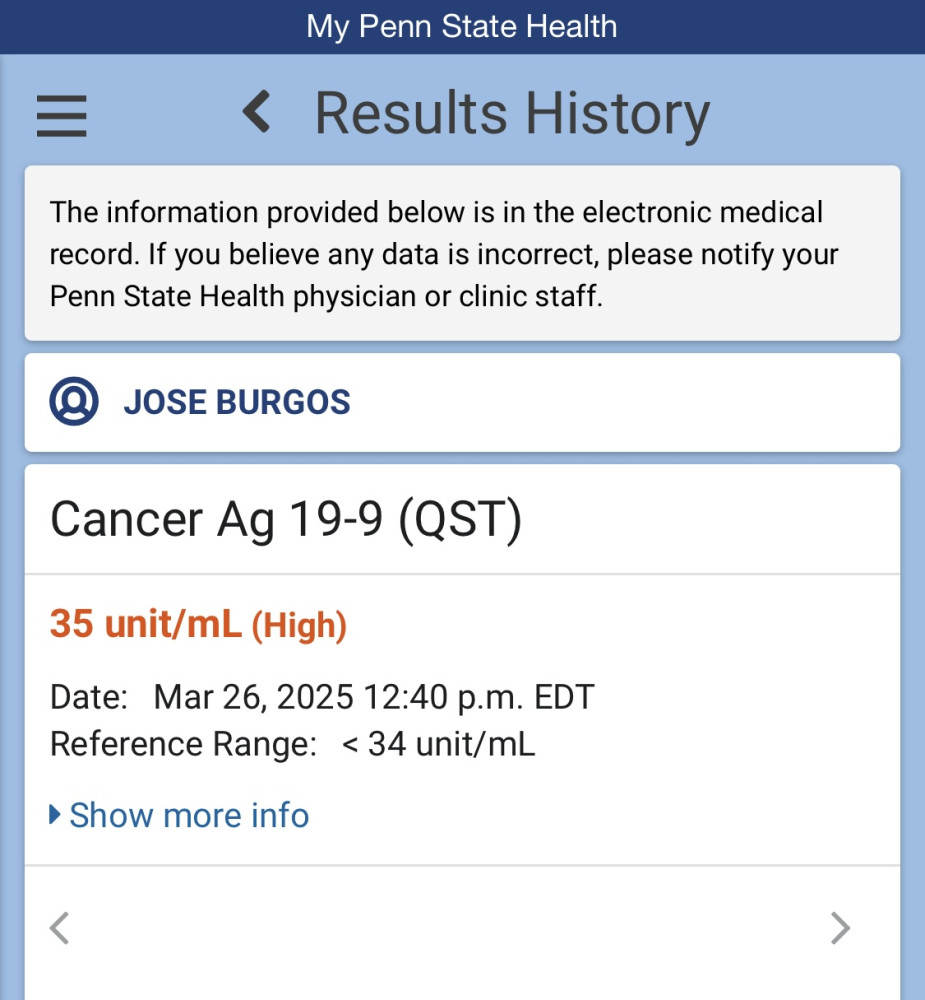Advance to the next result with the bottom right arrow
This screenshot has height=1000, width=925.
(840, 929)
